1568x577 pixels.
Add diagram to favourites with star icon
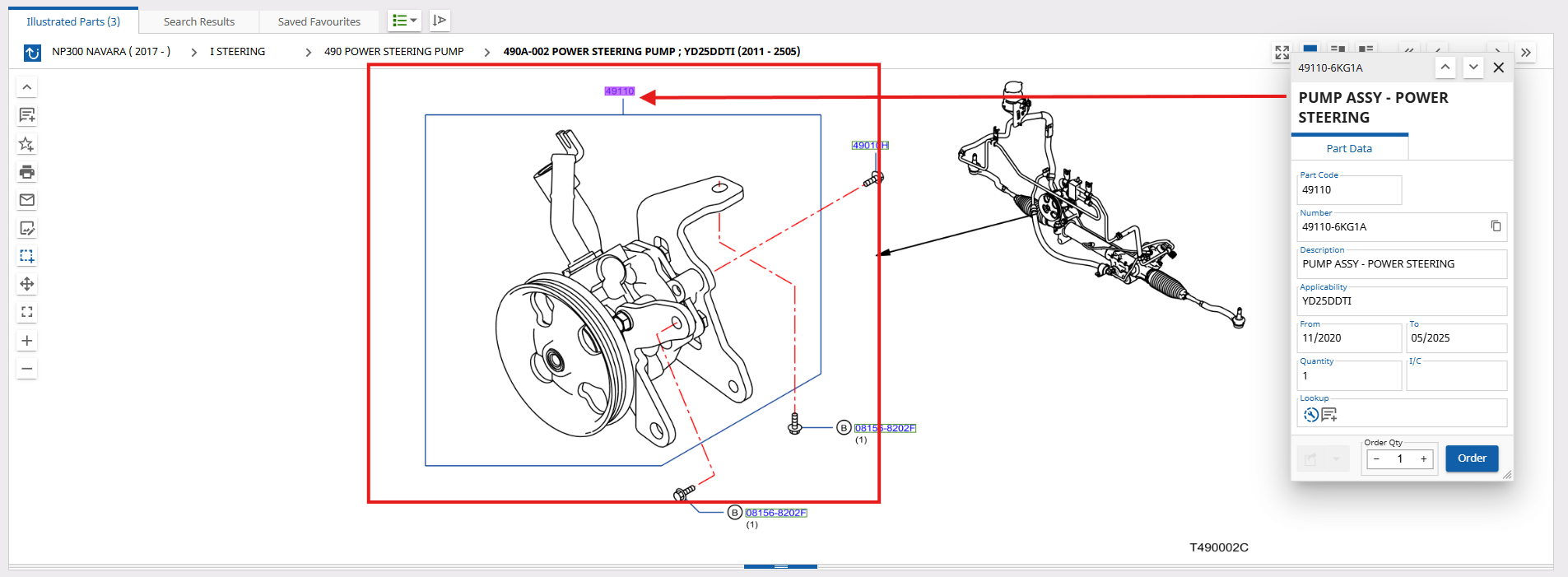pyautogui.click(x=27, y=144)
